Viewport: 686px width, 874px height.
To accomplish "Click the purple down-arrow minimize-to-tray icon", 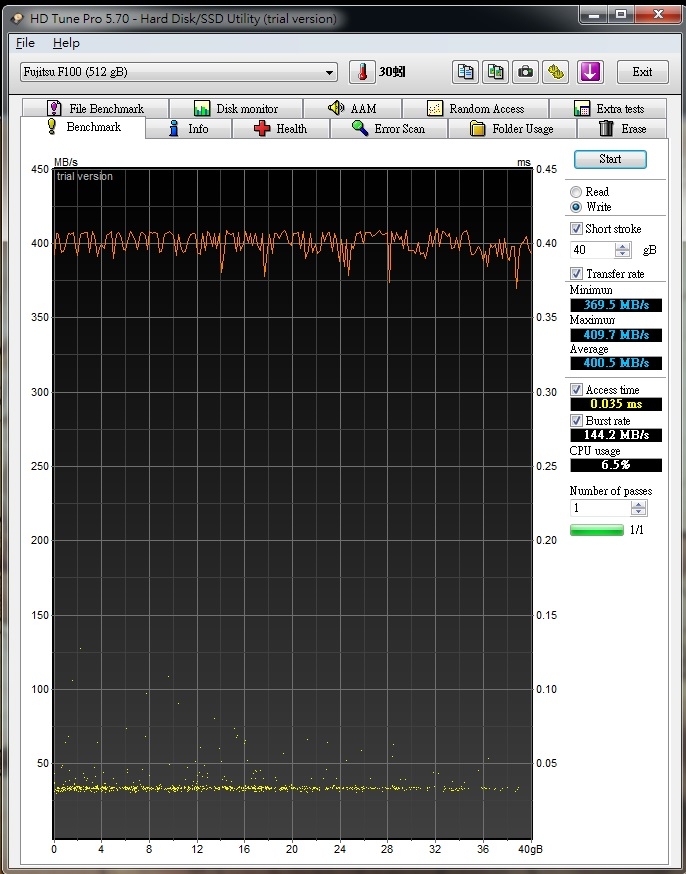I will tap(590, 72).
